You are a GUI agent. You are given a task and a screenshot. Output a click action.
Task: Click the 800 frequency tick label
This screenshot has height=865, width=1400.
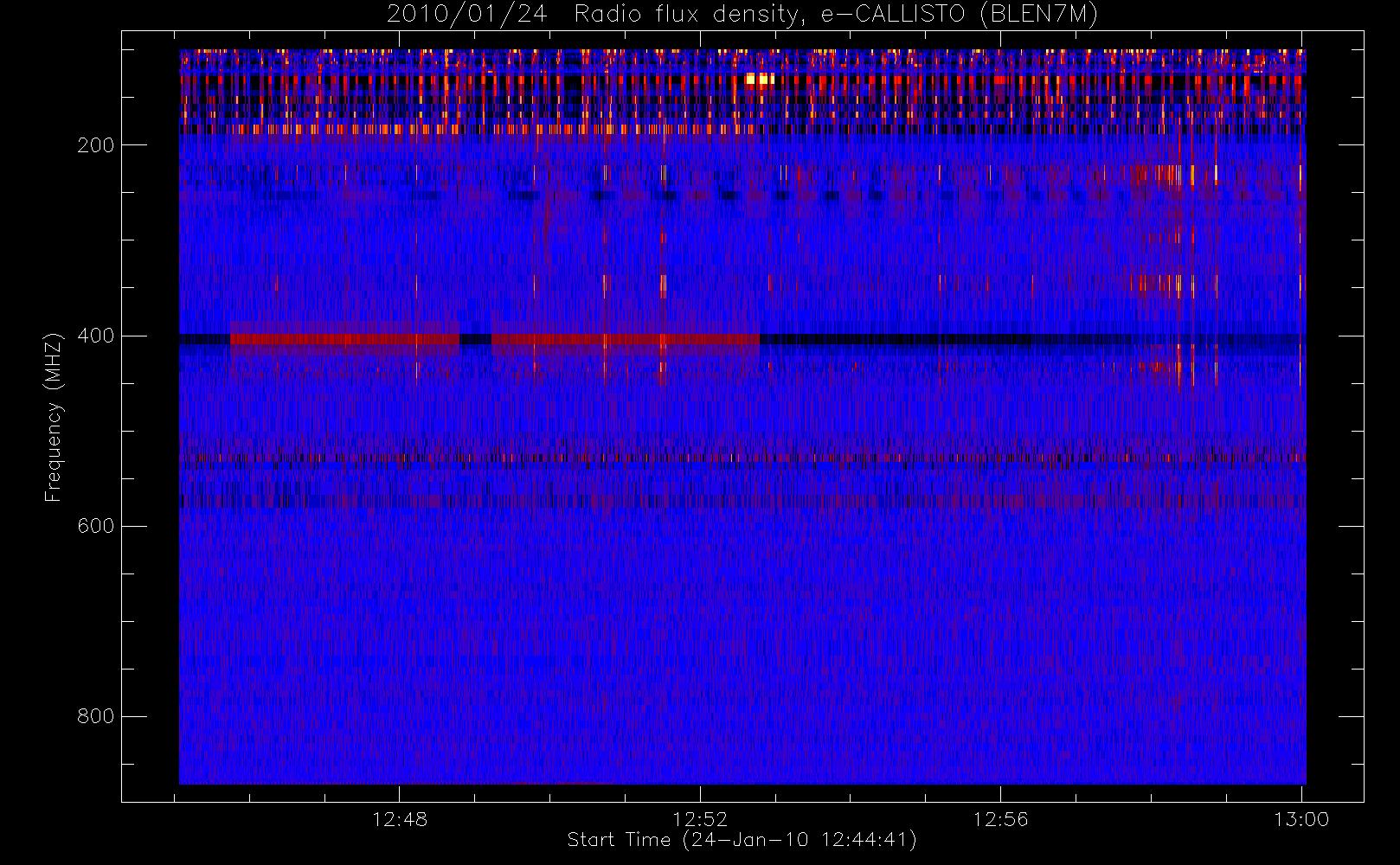point(96,716)
